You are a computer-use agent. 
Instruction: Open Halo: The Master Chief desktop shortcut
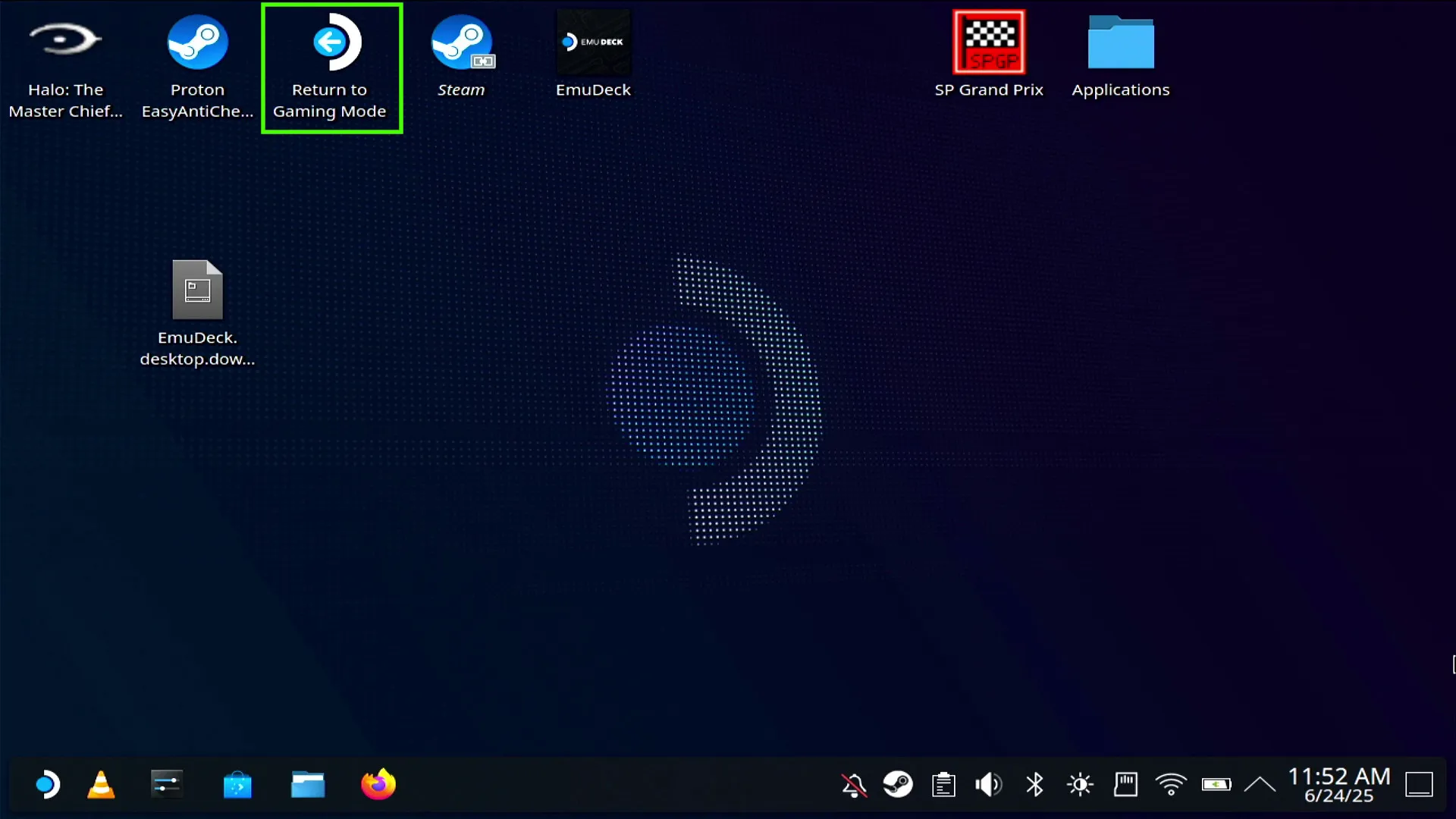click(65, 68)
